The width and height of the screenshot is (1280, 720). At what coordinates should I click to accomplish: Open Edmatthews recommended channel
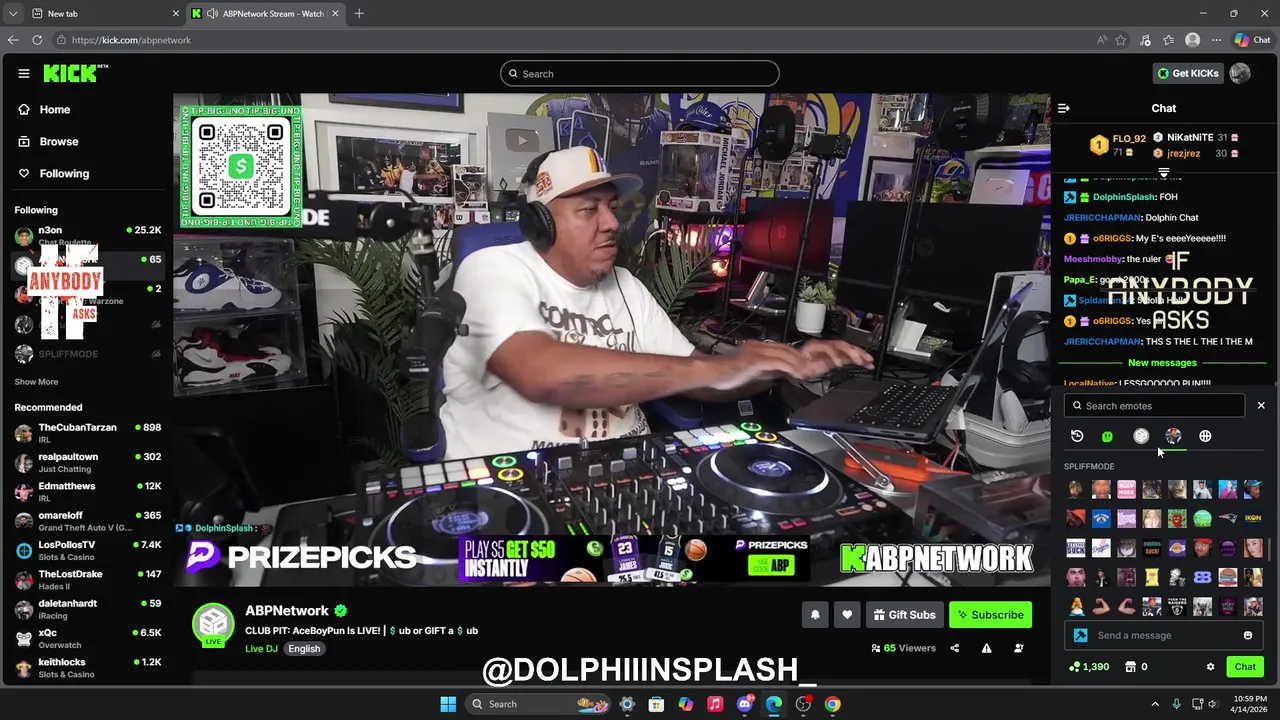click(x=88, y=492)
